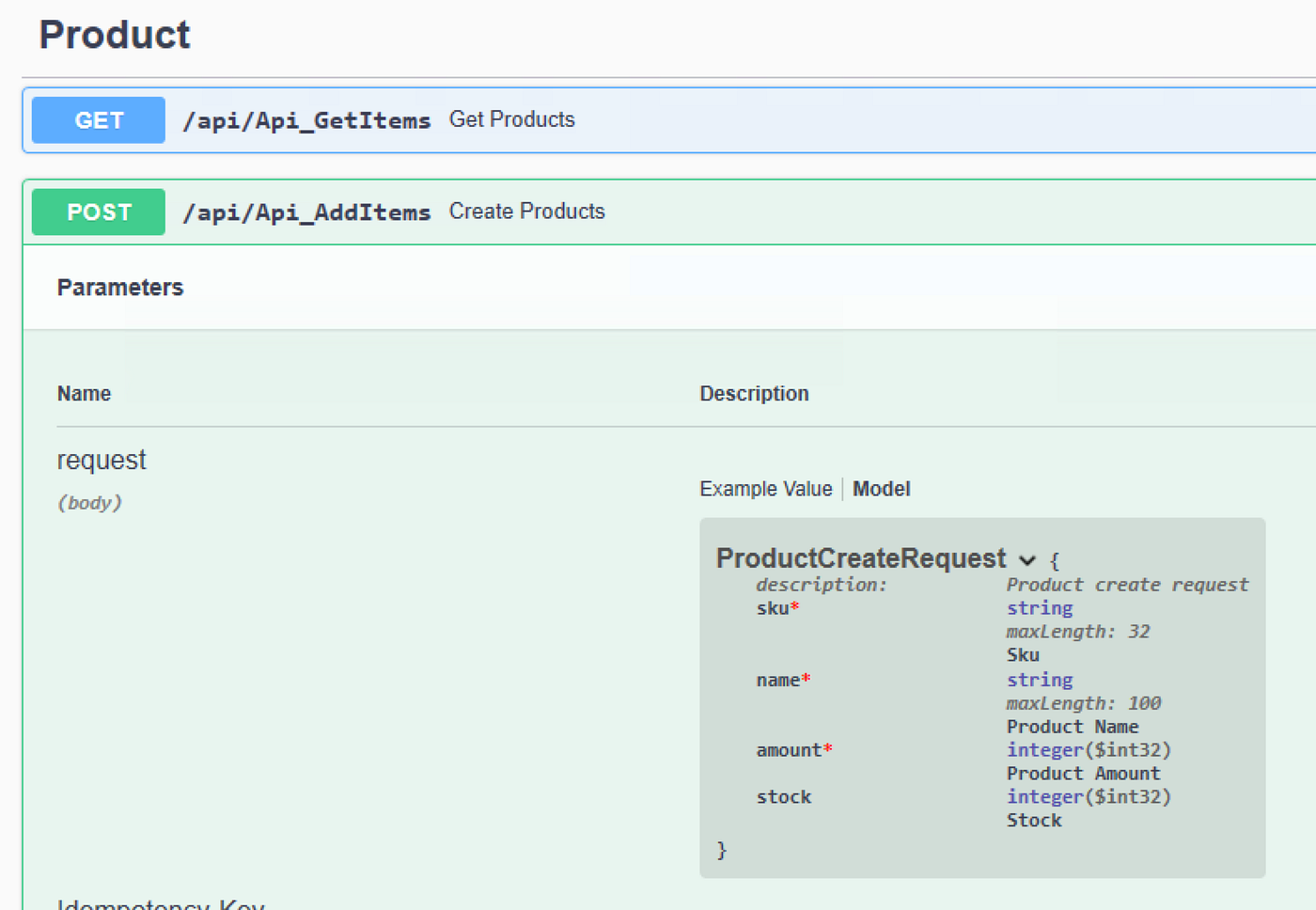1316x910 pixels.
Task: Collapse the ProductCreateRequest model chevron
Action: (1027, 560)
